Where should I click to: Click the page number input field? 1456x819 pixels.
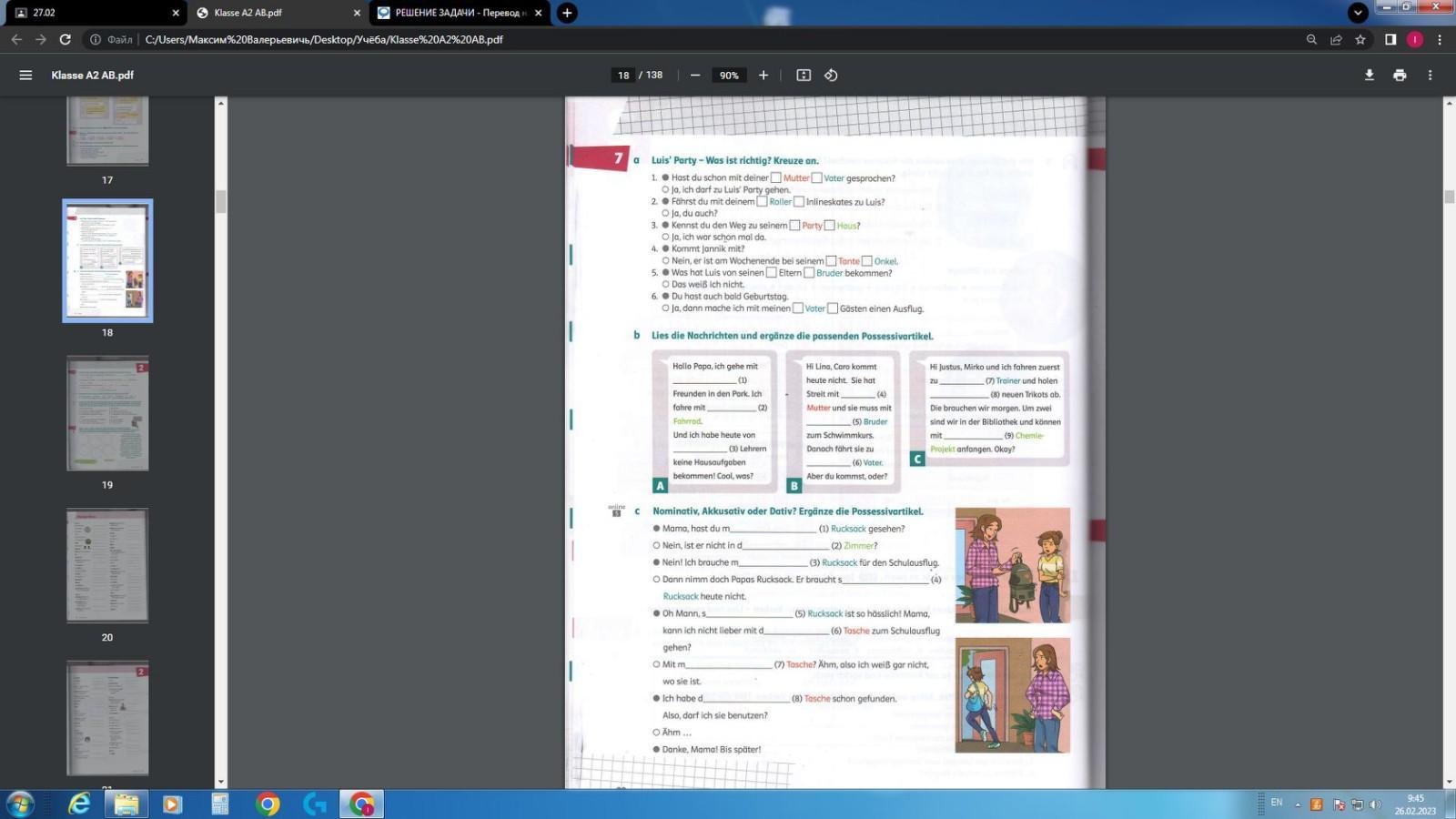point(623,76)
